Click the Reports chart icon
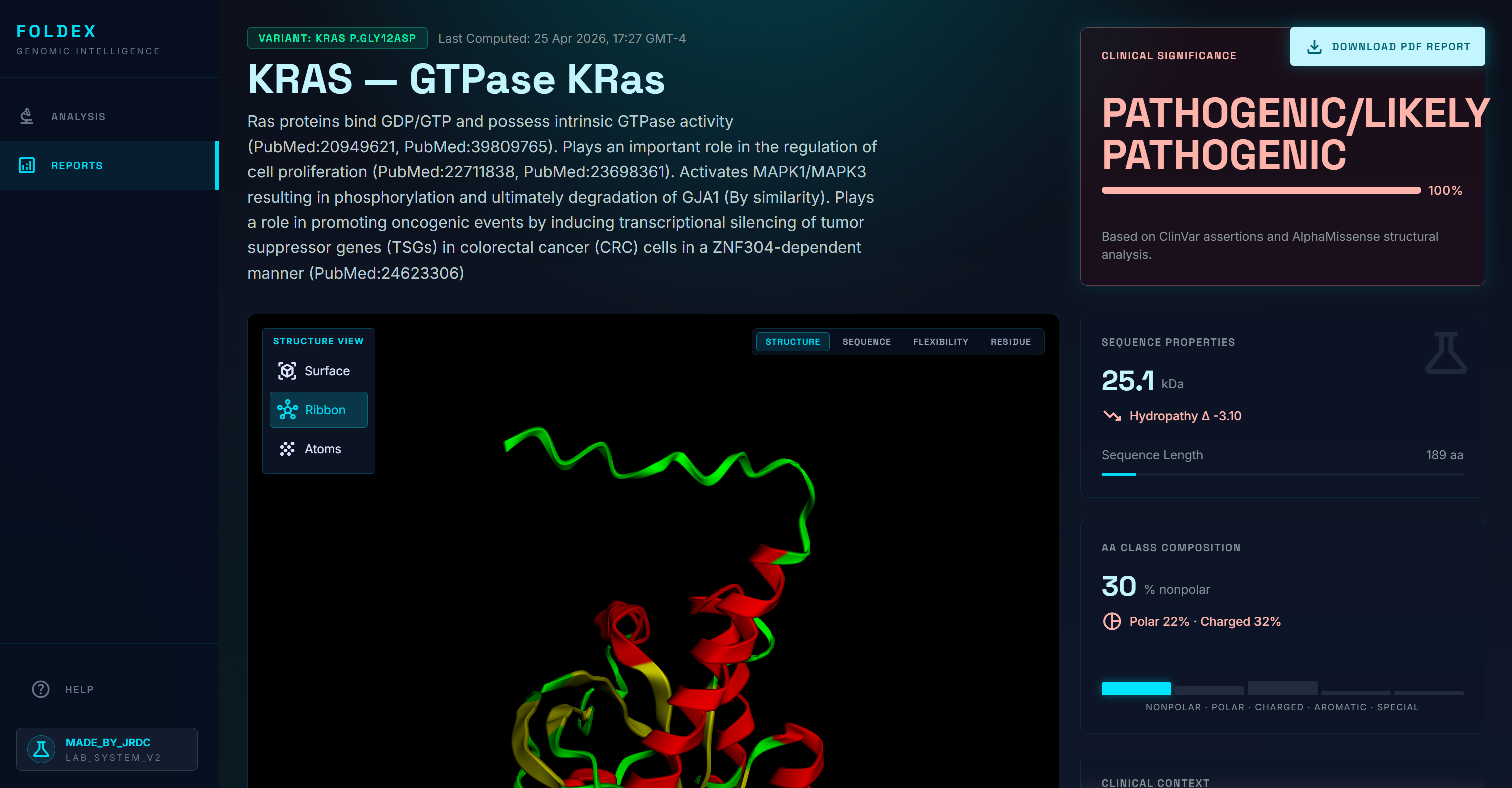Viewport: 1512px width, 788px height. pos(27,165)
